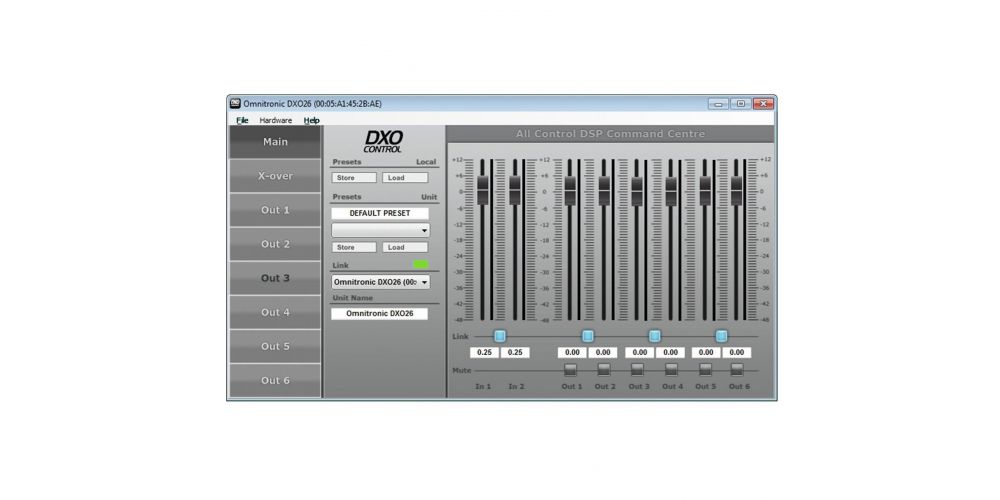Click Load under Unit presets
The height and width of the screenshot is (500, 1000).
tap(405, 247)
